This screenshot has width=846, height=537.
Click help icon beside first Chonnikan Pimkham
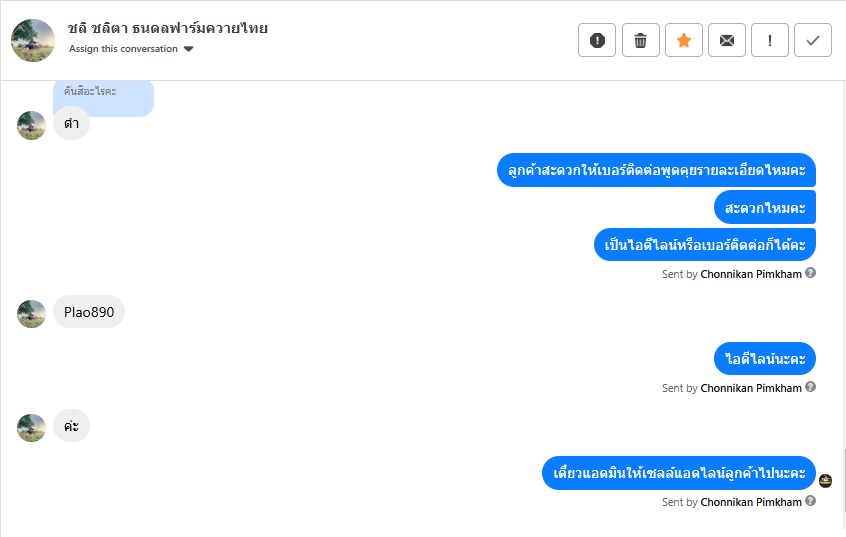(810, 273)
